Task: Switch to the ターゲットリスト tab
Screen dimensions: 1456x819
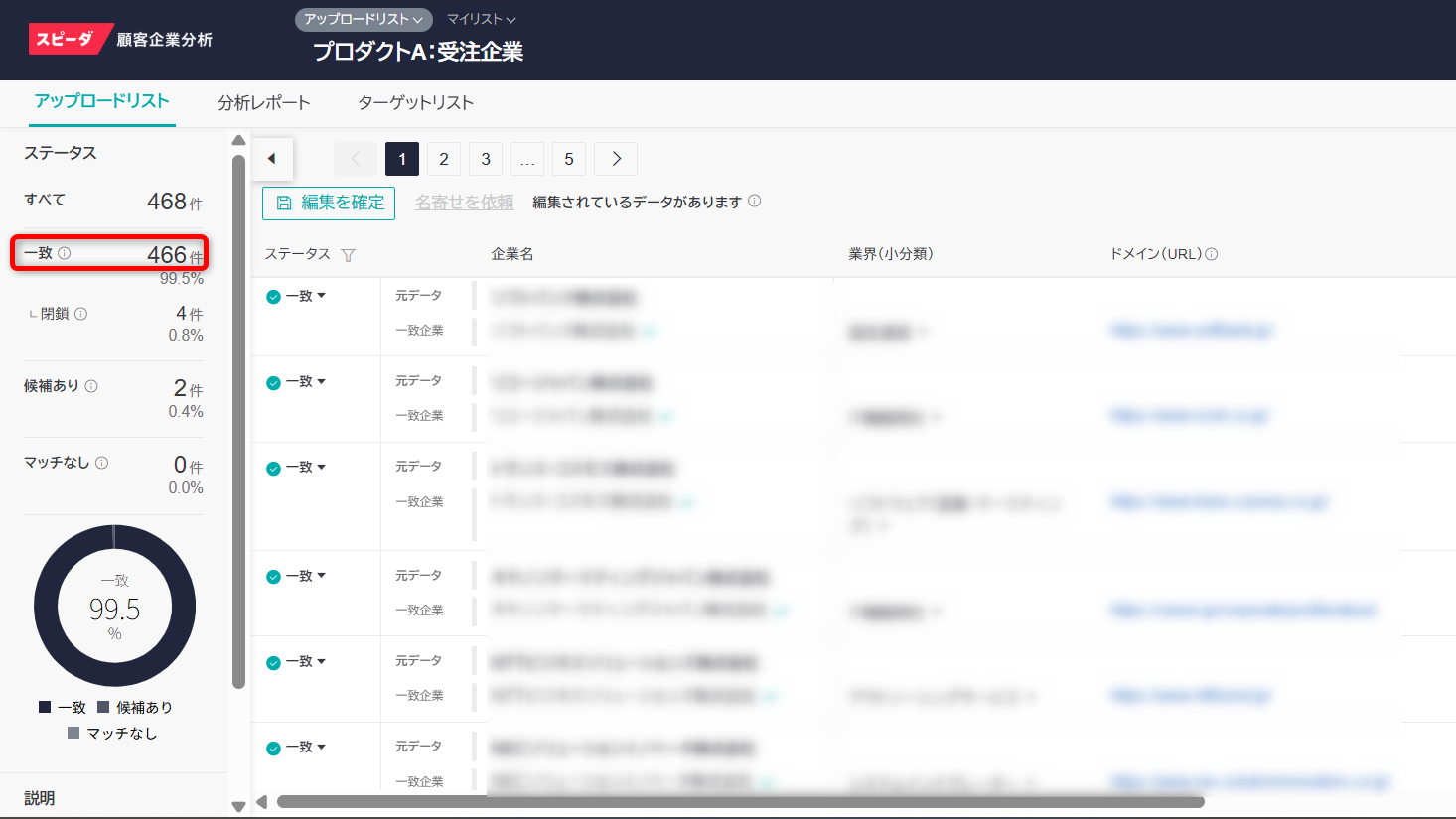Action: (415, 102)
